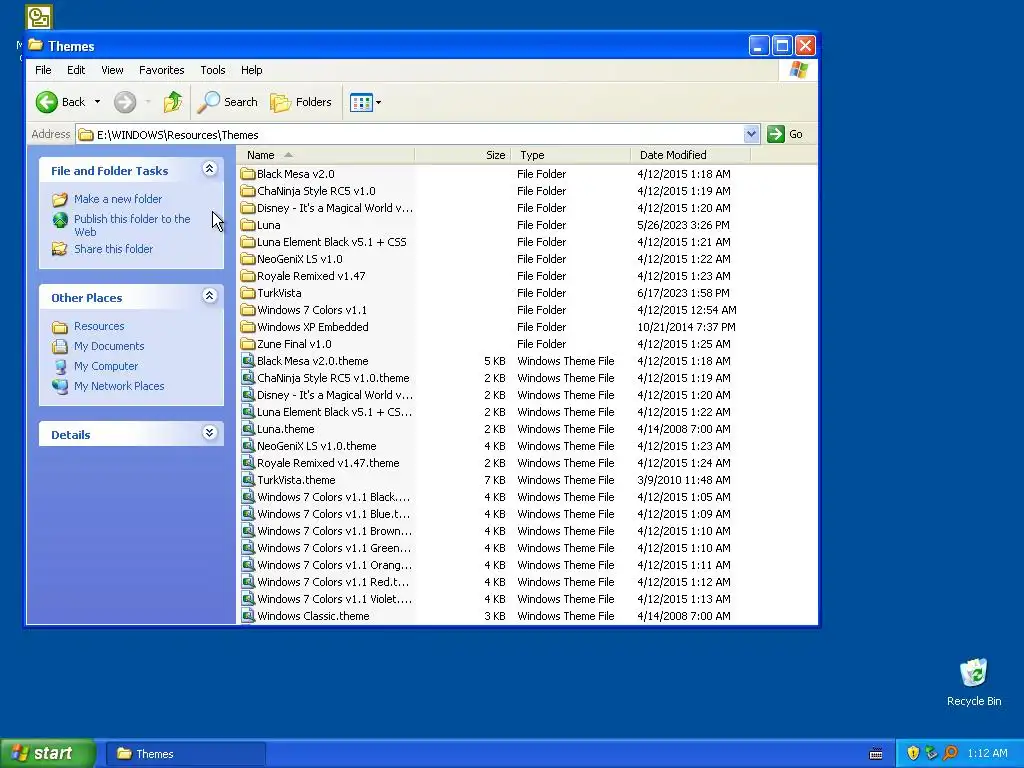Collapse the File and Folder Tasks panel
This screenshot has width=1024, height=768.
[x=210, y=169]
